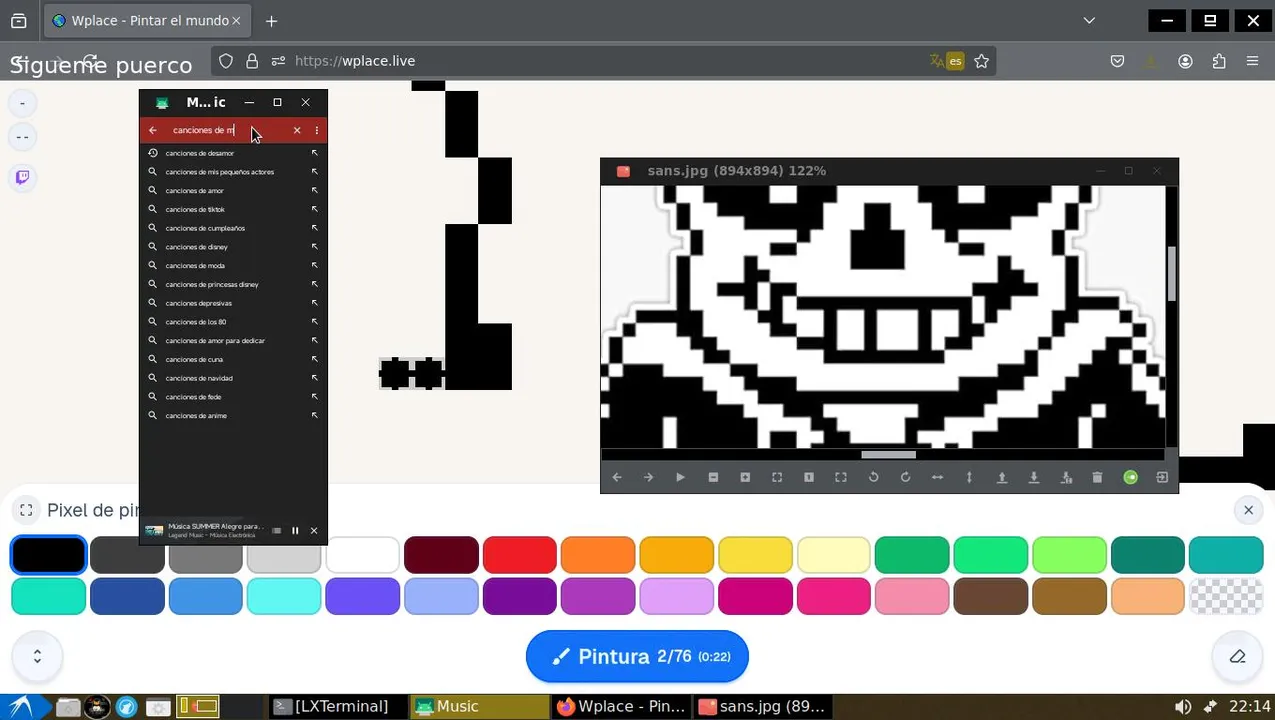Open the start menu bird logo in taskbar
This screenshot has width=1275, height=720.
point(20,707)
